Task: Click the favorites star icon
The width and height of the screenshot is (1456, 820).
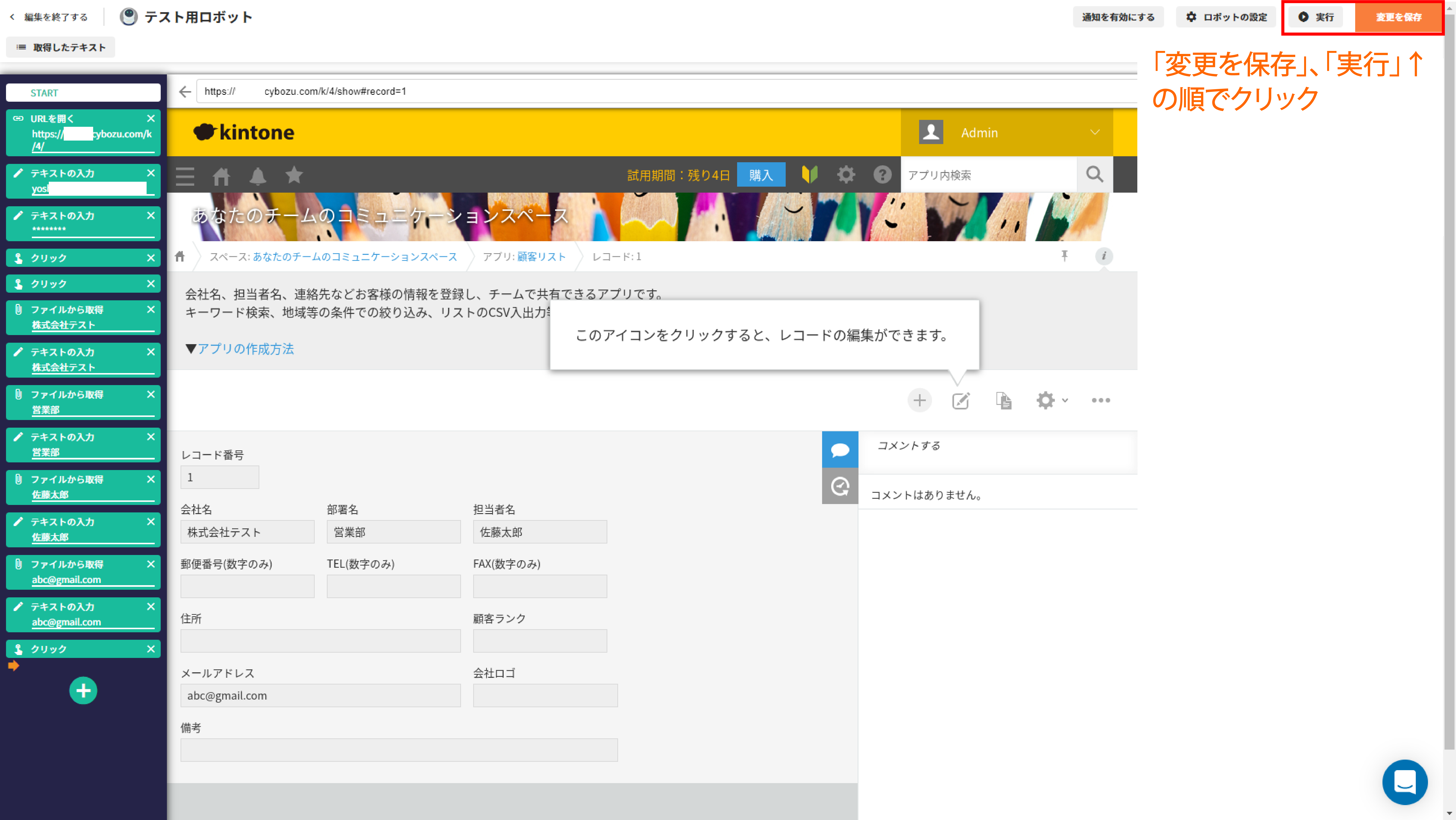Action: (294, 175)
